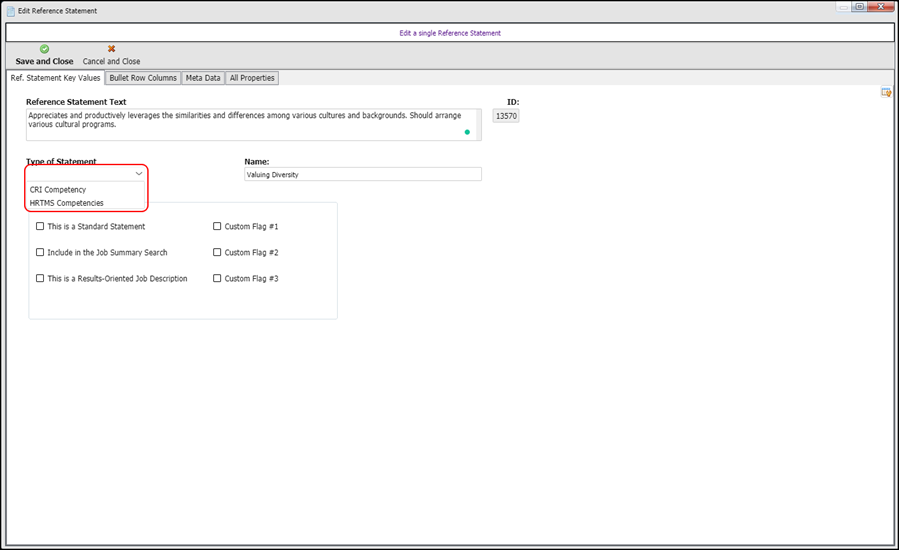Tick the Custom Flag #2 checkbox
This screenshot has width=899, height=550.
tap(217, 252)
